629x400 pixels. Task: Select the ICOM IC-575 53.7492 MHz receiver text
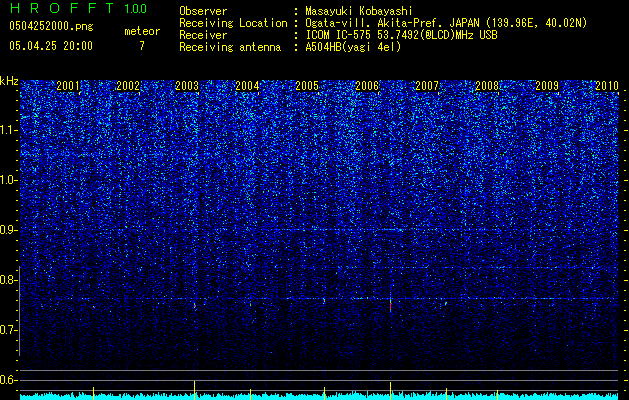[x=401, y=35]
